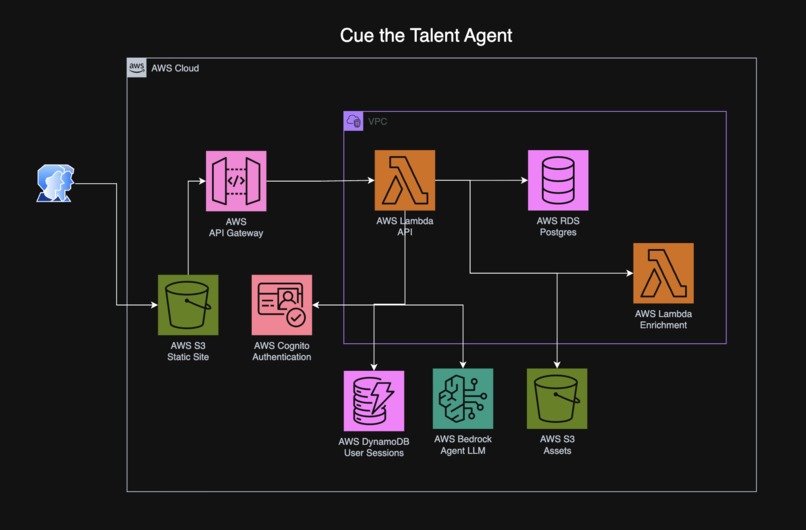This screenshot has height=530, width=806.
Task: Click the 'VPC' label text
Action: click(x=378, y=122)
